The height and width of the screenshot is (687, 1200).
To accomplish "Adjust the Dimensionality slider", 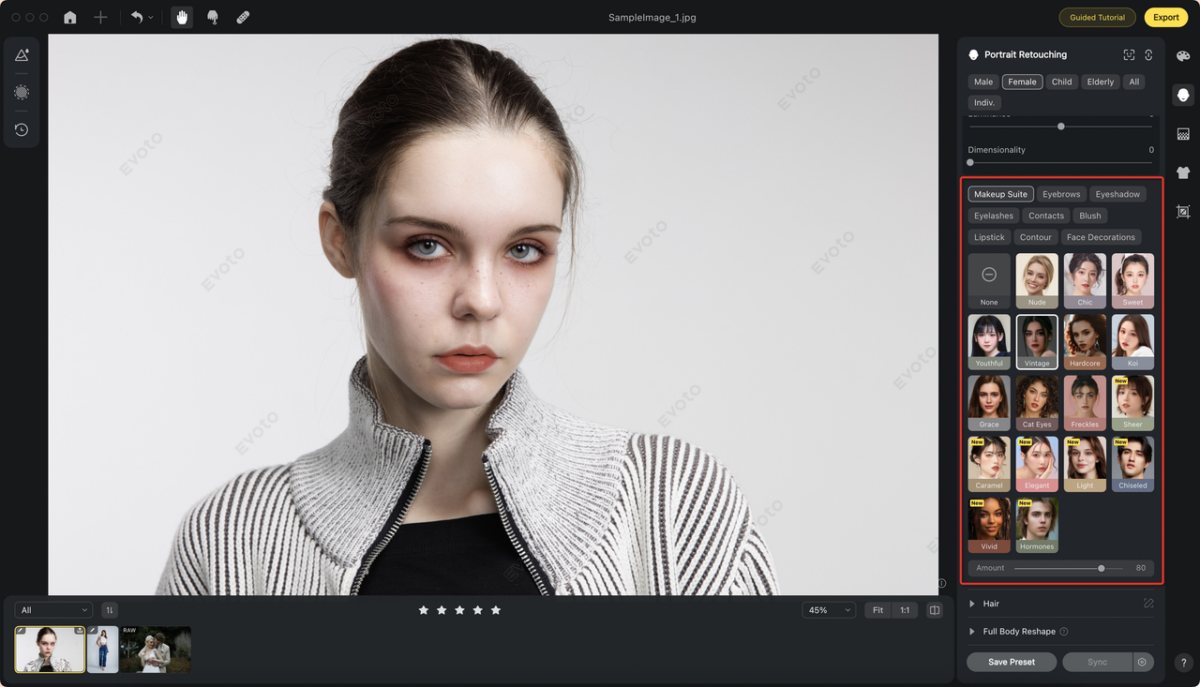I will (1060, 162).
